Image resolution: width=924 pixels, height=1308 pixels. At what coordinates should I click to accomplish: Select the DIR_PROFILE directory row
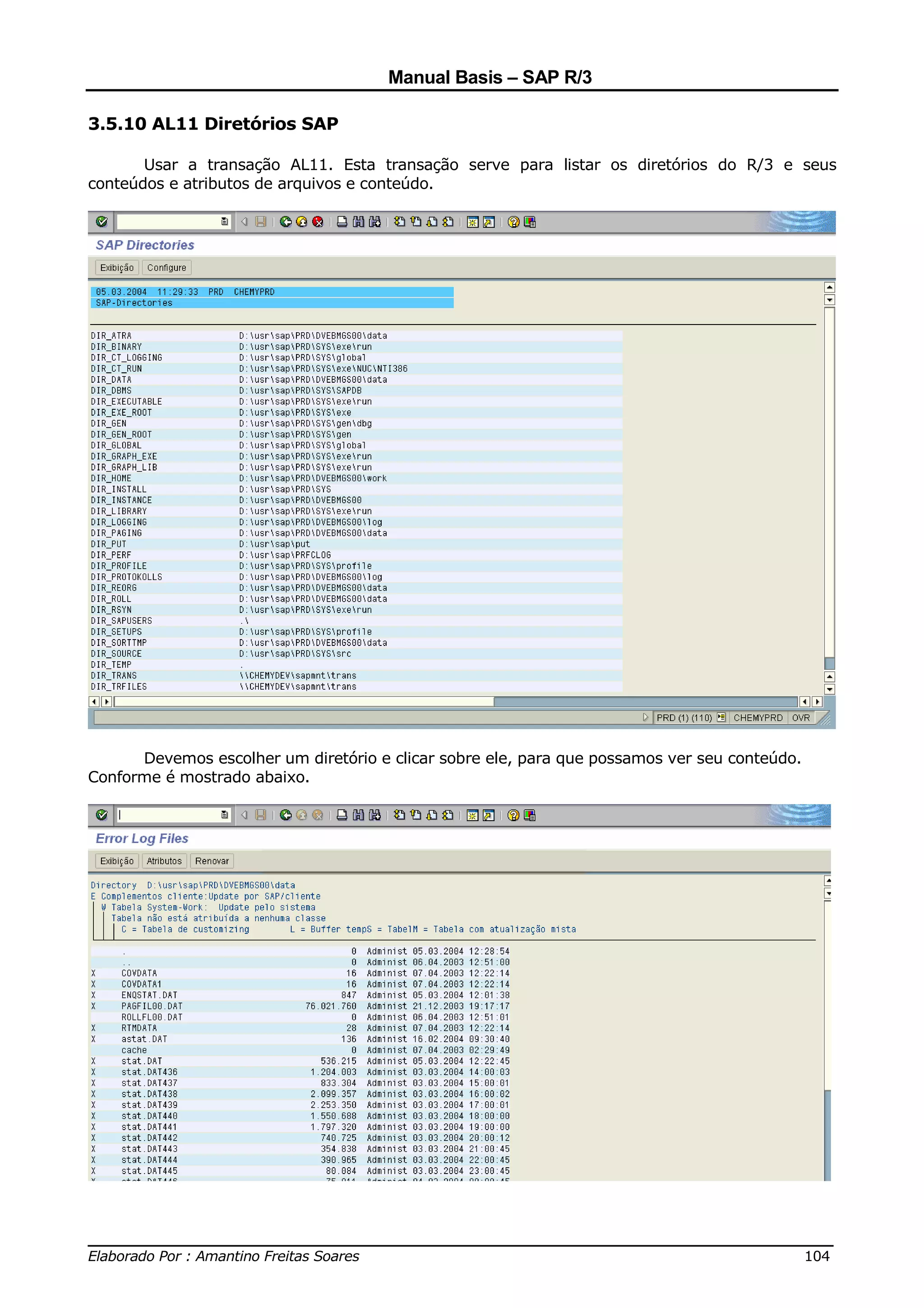pos(356,566)
